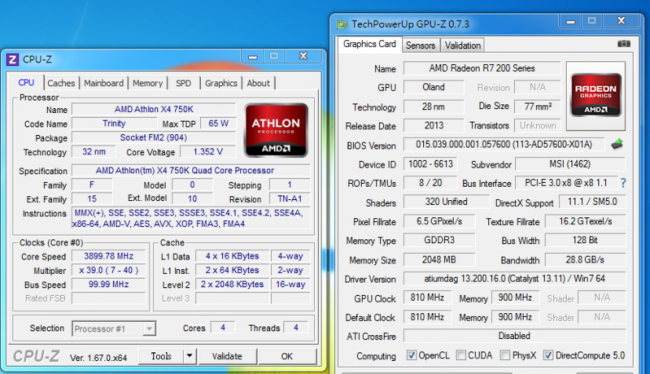Click the Validate button in CPU-Z
This screenshot has height=374, width=650.
(227, 356)
